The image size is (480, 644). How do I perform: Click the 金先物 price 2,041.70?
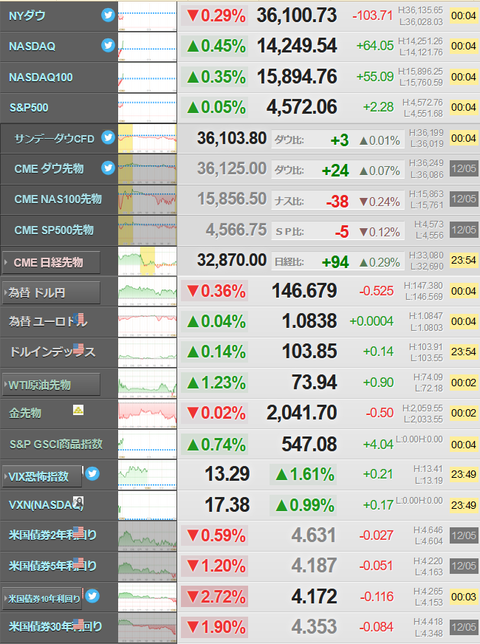(302, 413)
